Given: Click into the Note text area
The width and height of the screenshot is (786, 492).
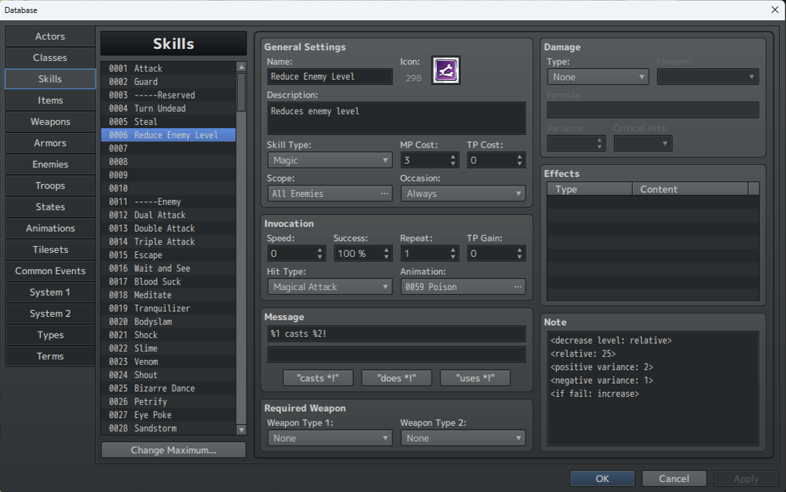Looking at the screenshot, I should [x=653, y=388].
